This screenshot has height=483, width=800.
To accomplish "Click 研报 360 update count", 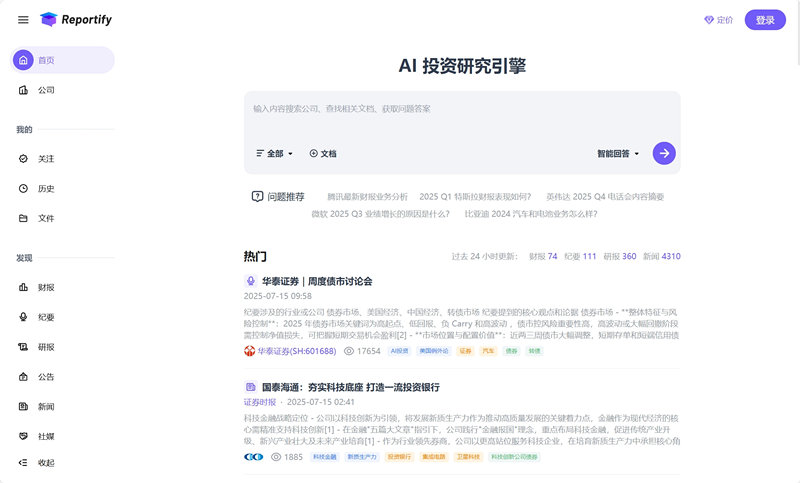I will click(x=619, y=257).
